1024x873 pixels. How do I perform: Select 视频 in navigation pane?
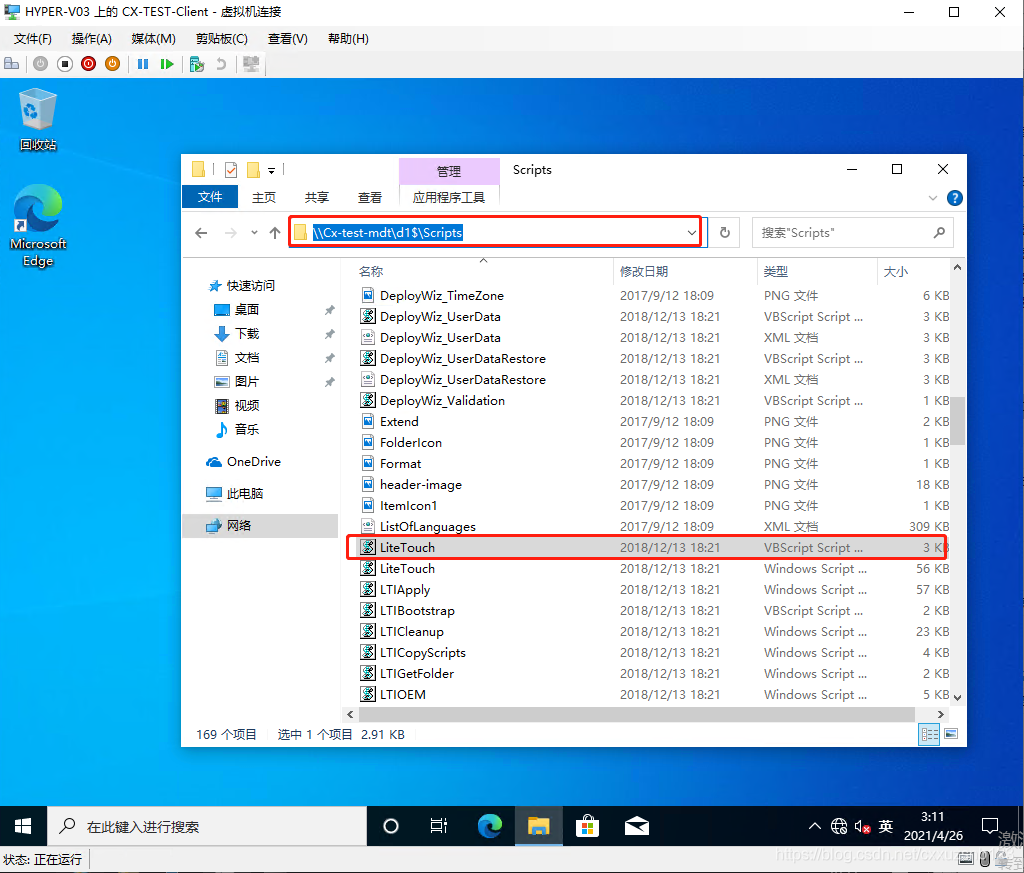click(247, 405)
